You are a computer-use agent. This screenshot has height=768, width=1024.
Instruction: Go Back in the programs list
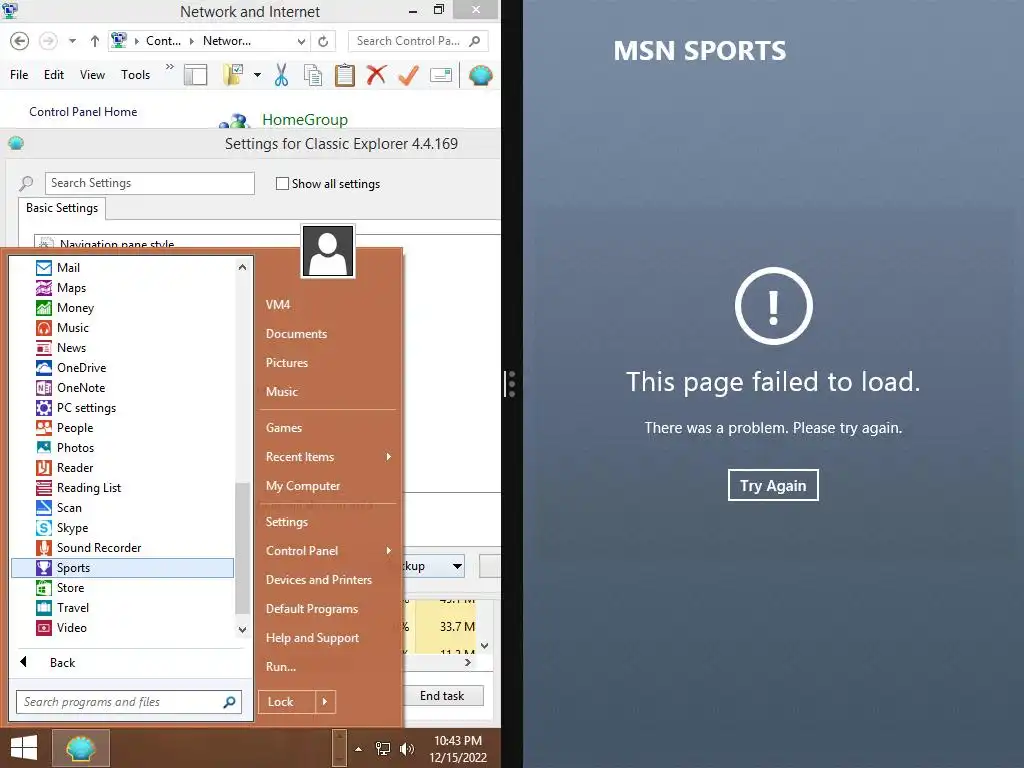coord(63,663)
